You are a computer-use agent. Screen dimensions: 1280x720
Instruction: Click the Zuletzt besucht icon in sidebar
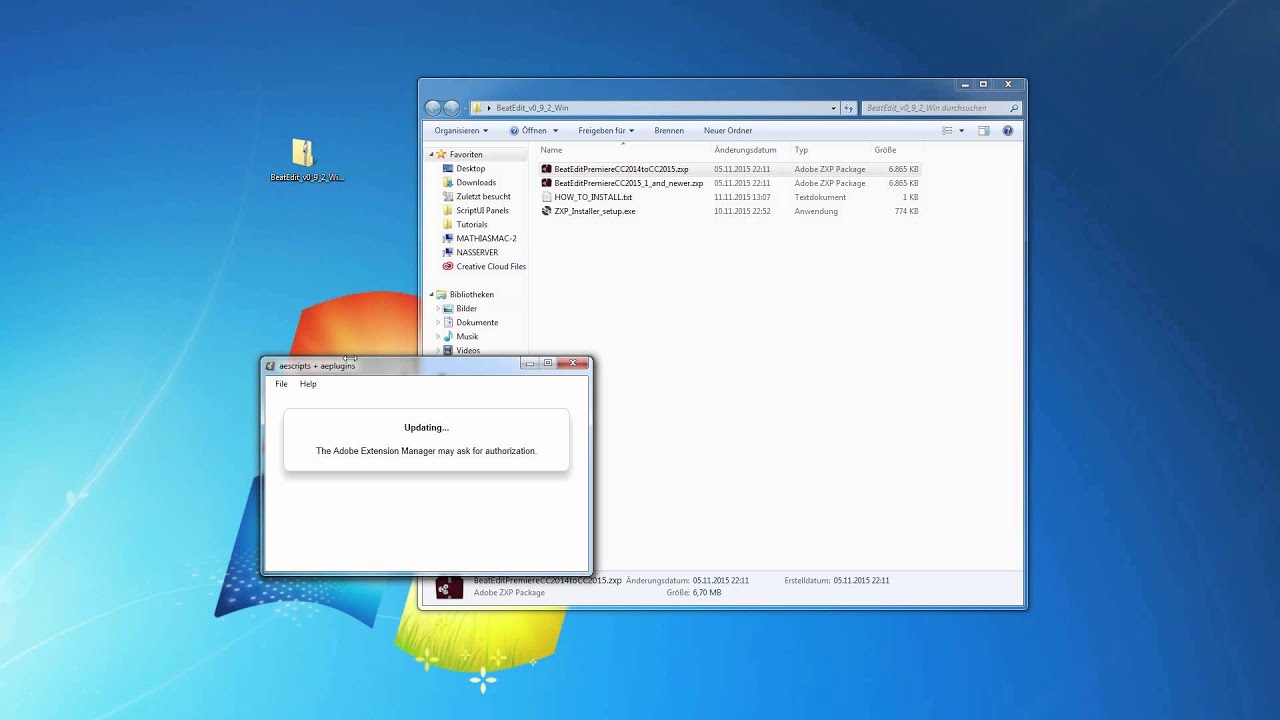(448, 197)
